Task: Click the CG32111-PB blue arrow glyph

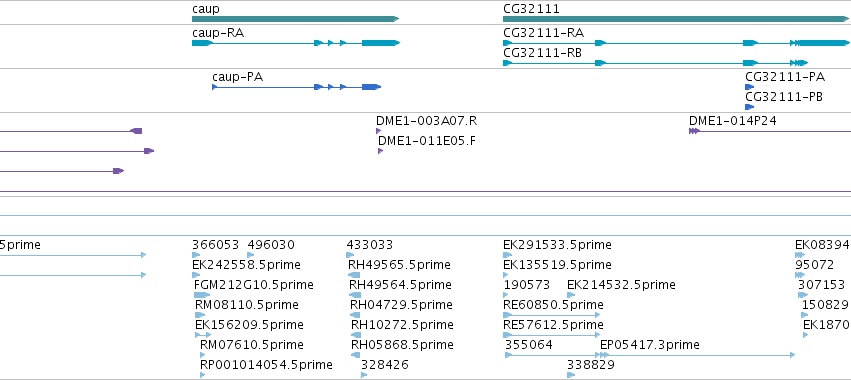Action: point(750,107)
